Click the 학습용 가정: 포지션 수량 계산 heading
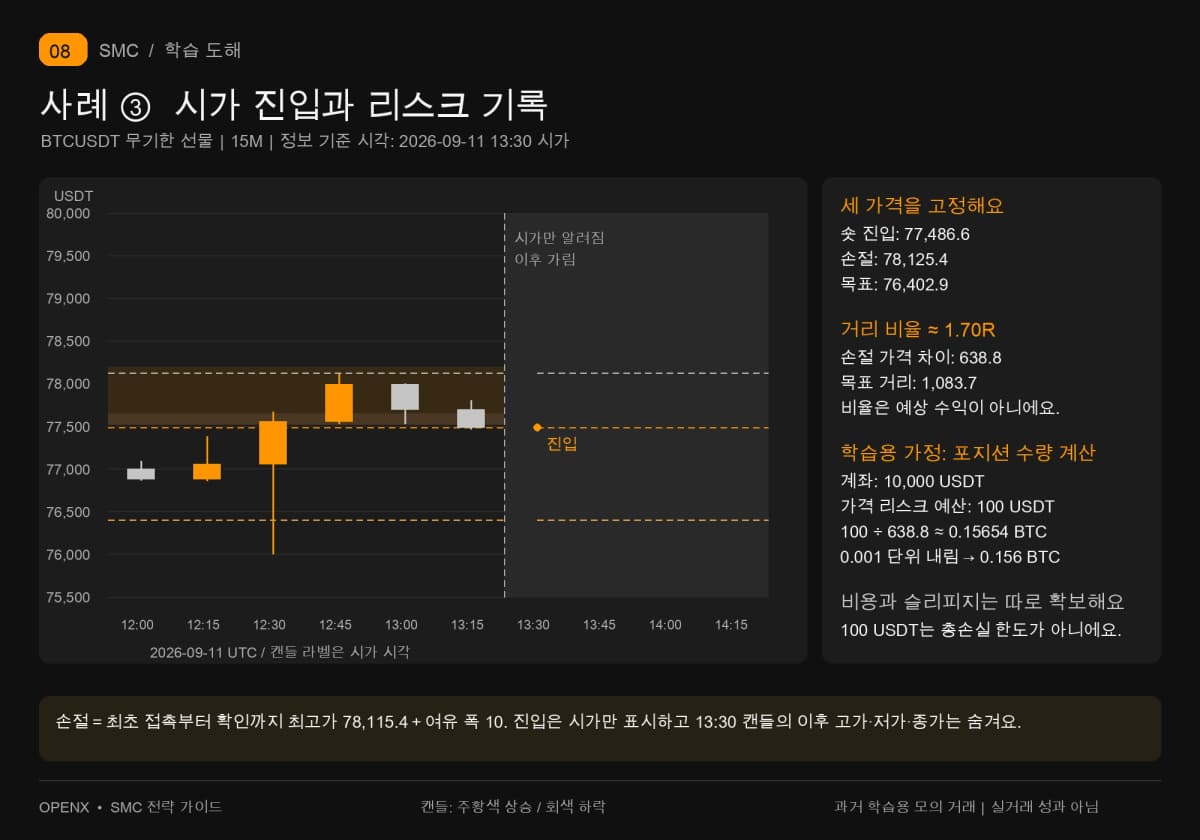This screenshot has width=1200, height=840. (x=968, y=452)
